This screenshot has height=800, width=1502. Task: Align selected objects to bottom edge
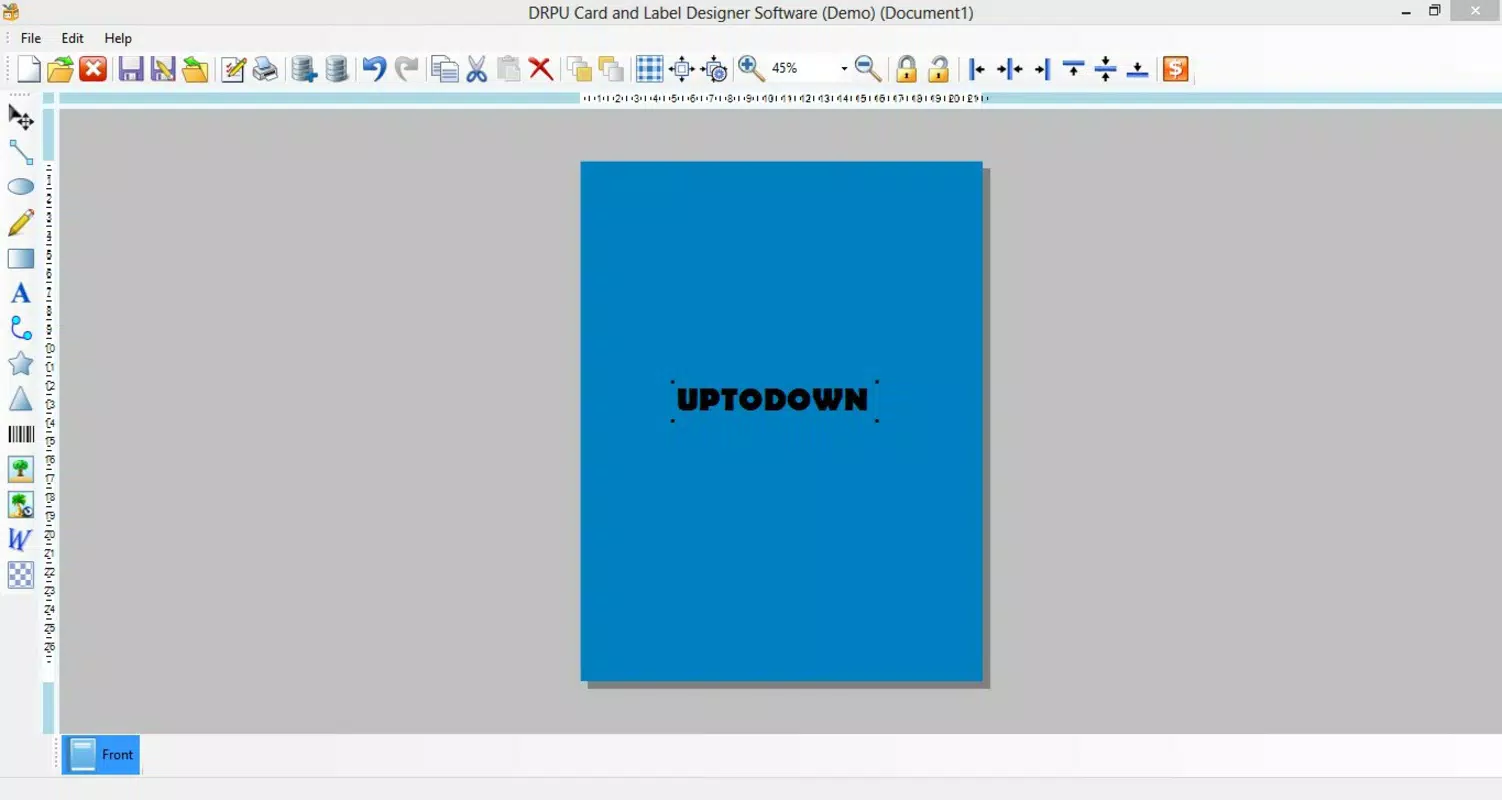click(x=1137, y=69)
